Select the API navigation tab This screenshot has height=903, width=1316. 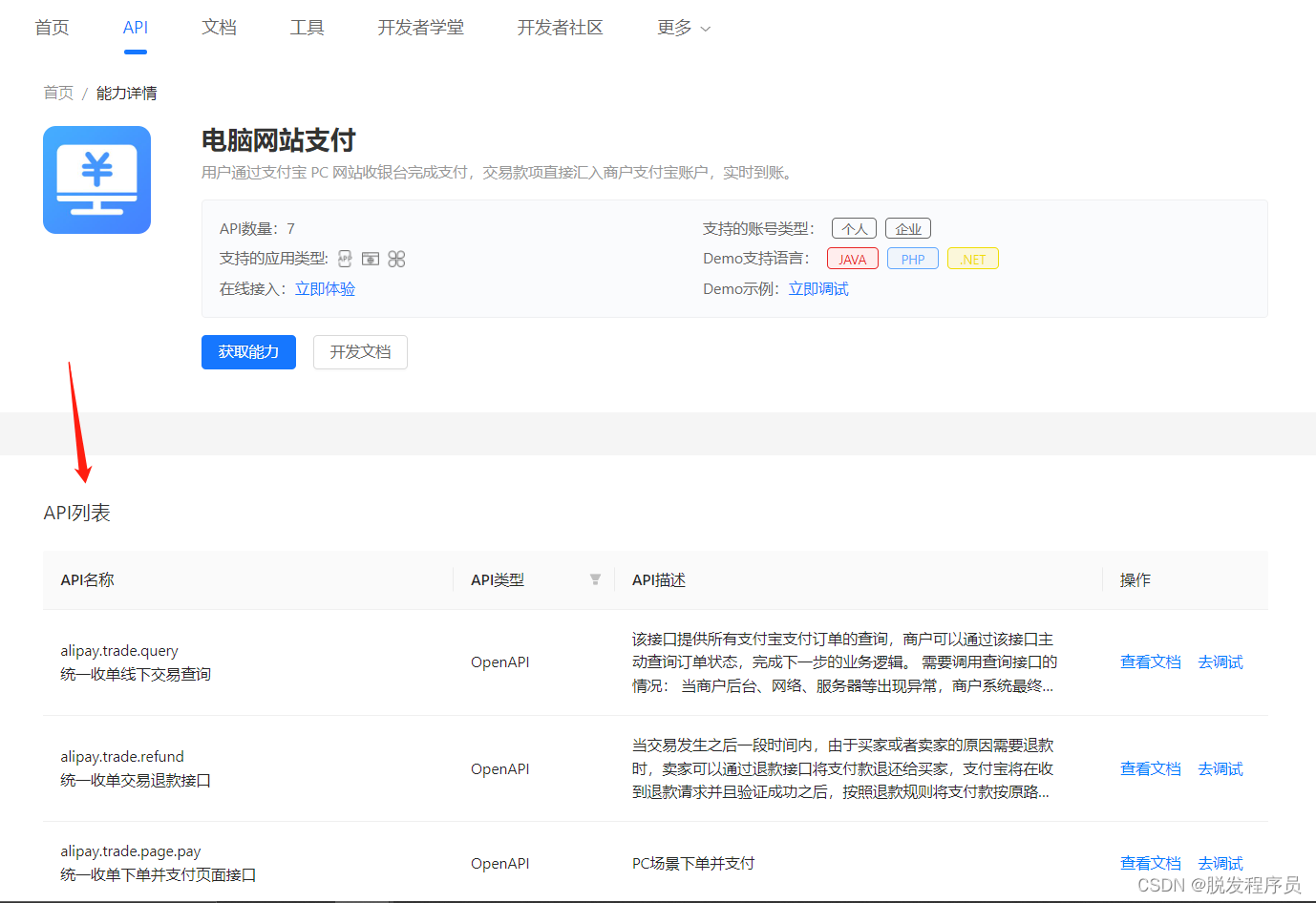(x=136, y=28)
